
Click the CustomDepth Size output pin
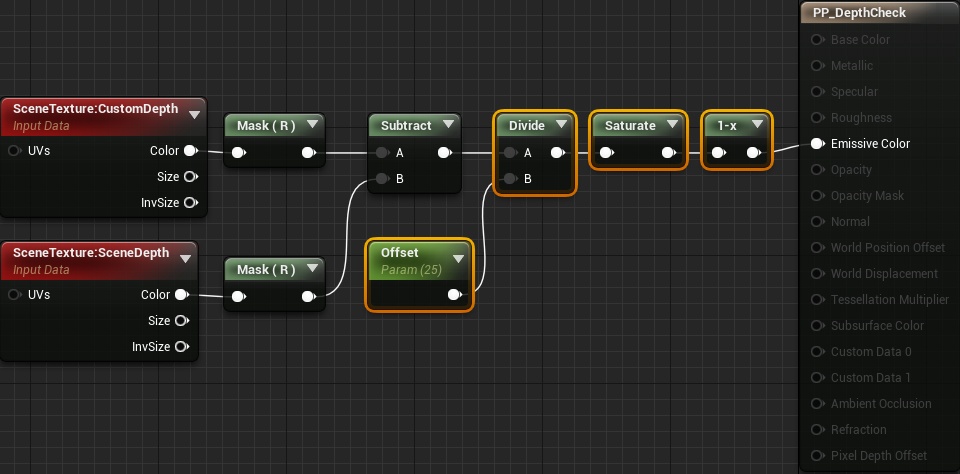tap(190, 176)
